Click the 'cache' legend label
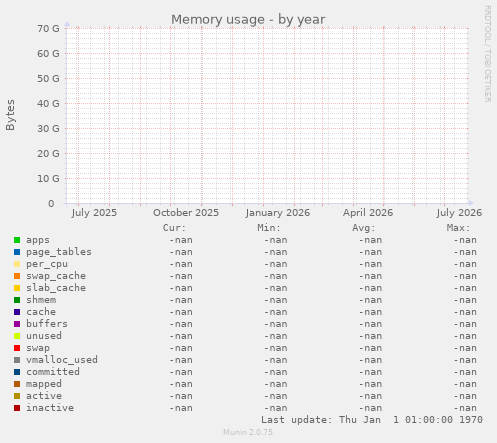The image size is (497, 443). 41,312
